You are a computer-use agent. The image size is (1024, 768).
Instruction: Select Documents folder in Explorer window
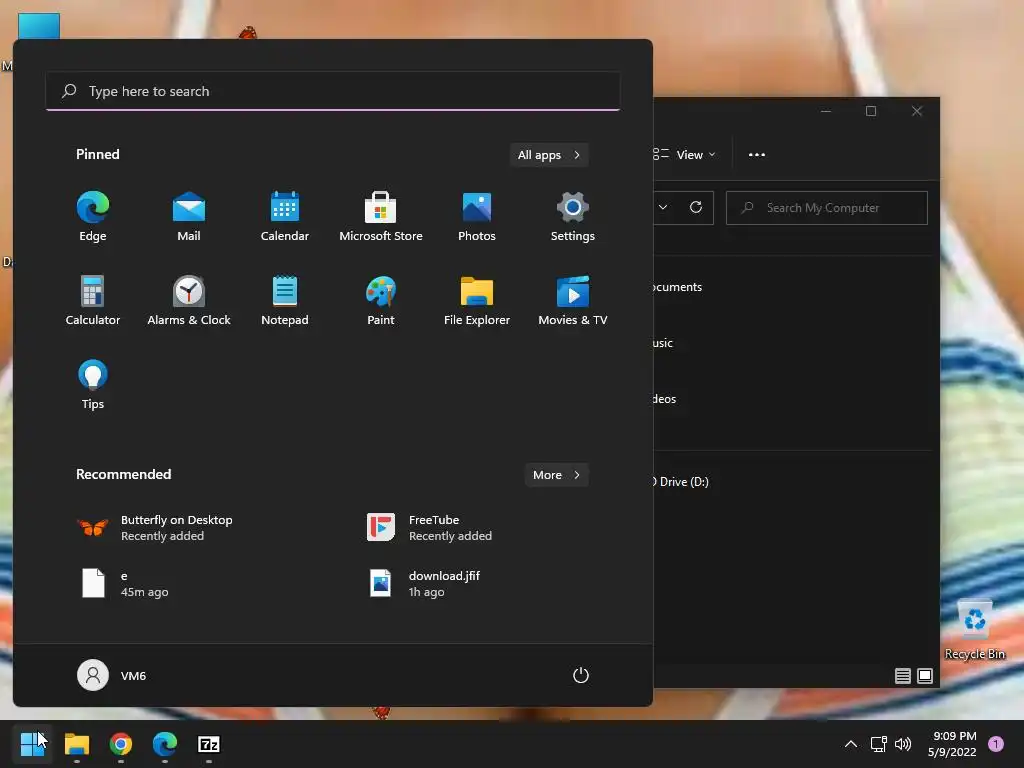(x=677, y=287)
